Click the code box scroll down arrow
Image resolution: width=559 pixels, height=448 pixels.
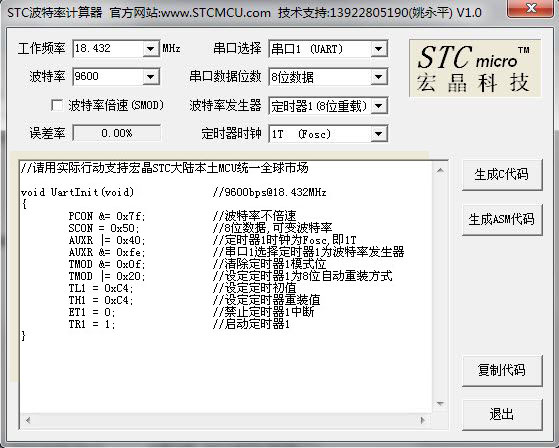click(x=440, y=404)
